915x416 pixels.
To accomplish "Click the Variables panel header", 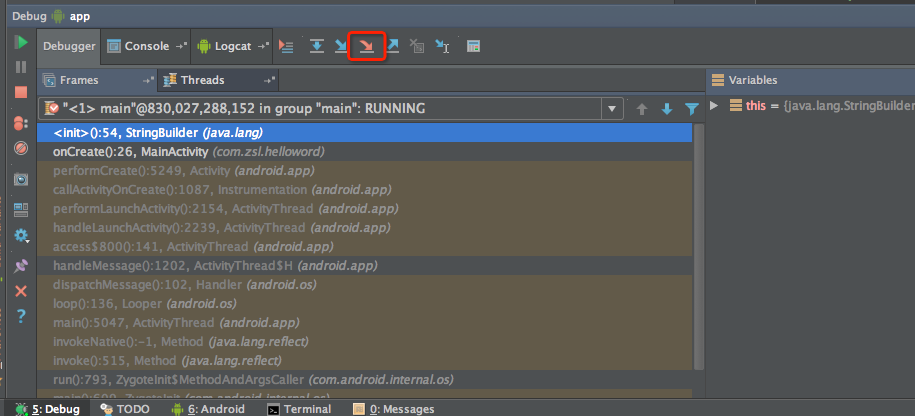I will [811, 81].
